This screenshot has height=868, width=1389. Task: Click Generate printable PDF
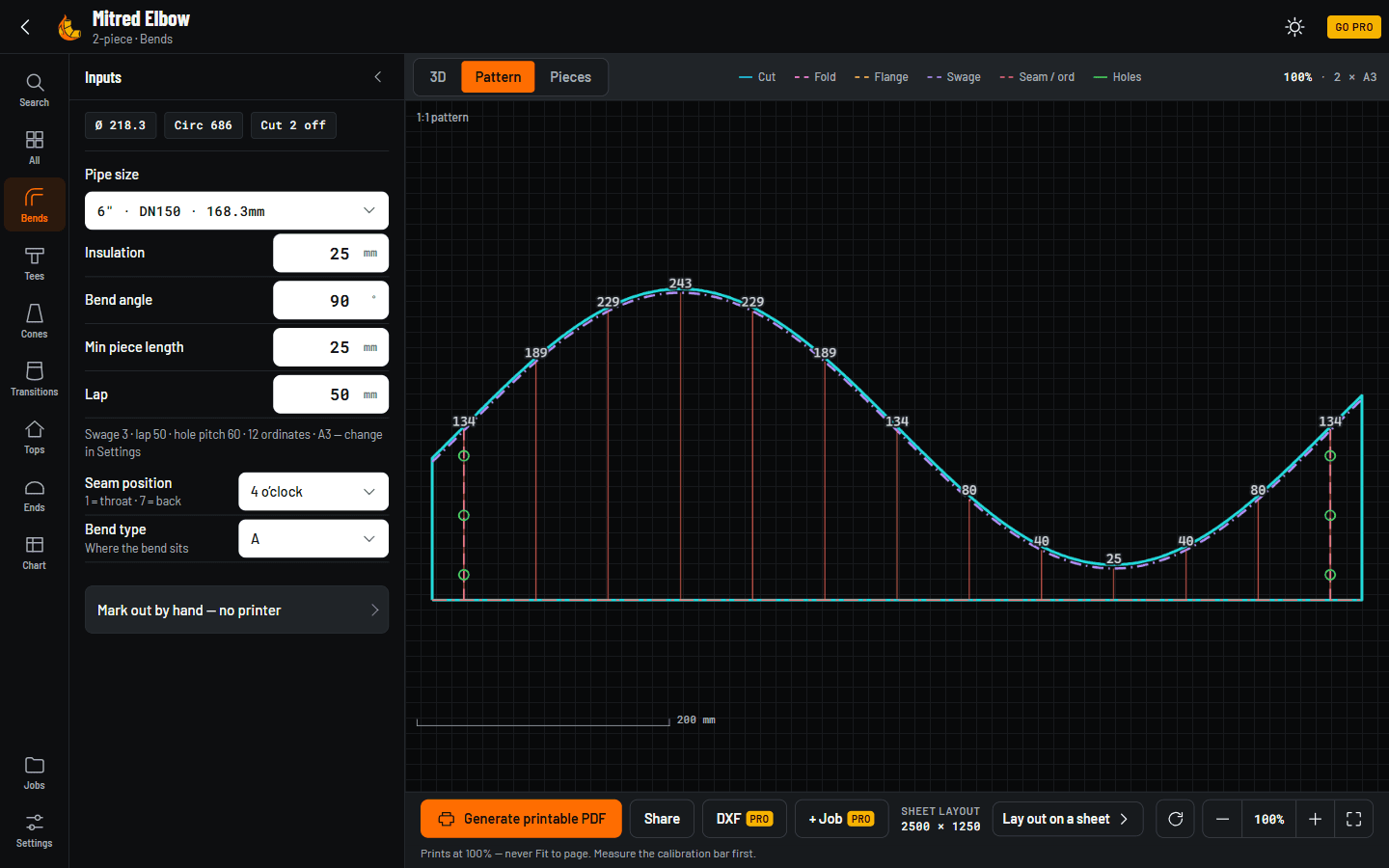(521, 819)
